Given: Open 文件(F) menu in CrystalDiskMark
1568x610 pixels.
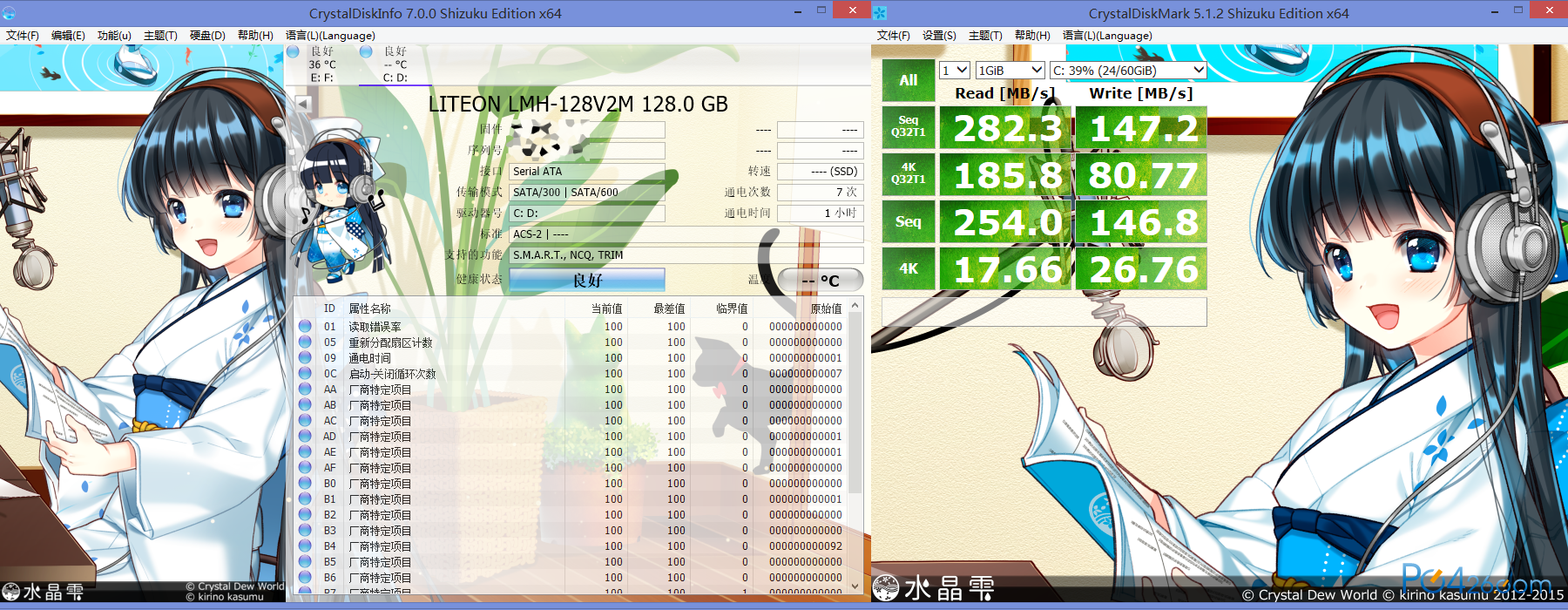Looking at the screenshot, I should pos(893,36).
